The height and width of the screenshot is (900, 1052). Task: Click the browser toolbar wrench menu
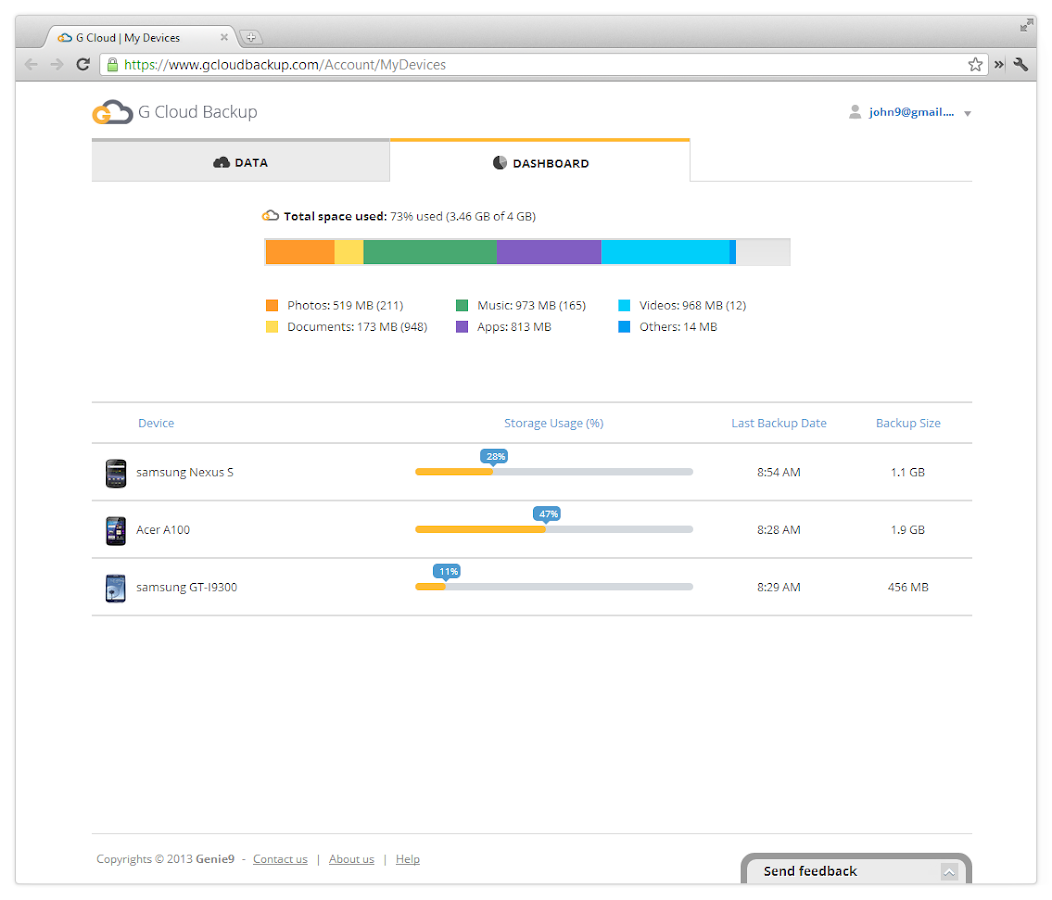(x=1021, y=64)
